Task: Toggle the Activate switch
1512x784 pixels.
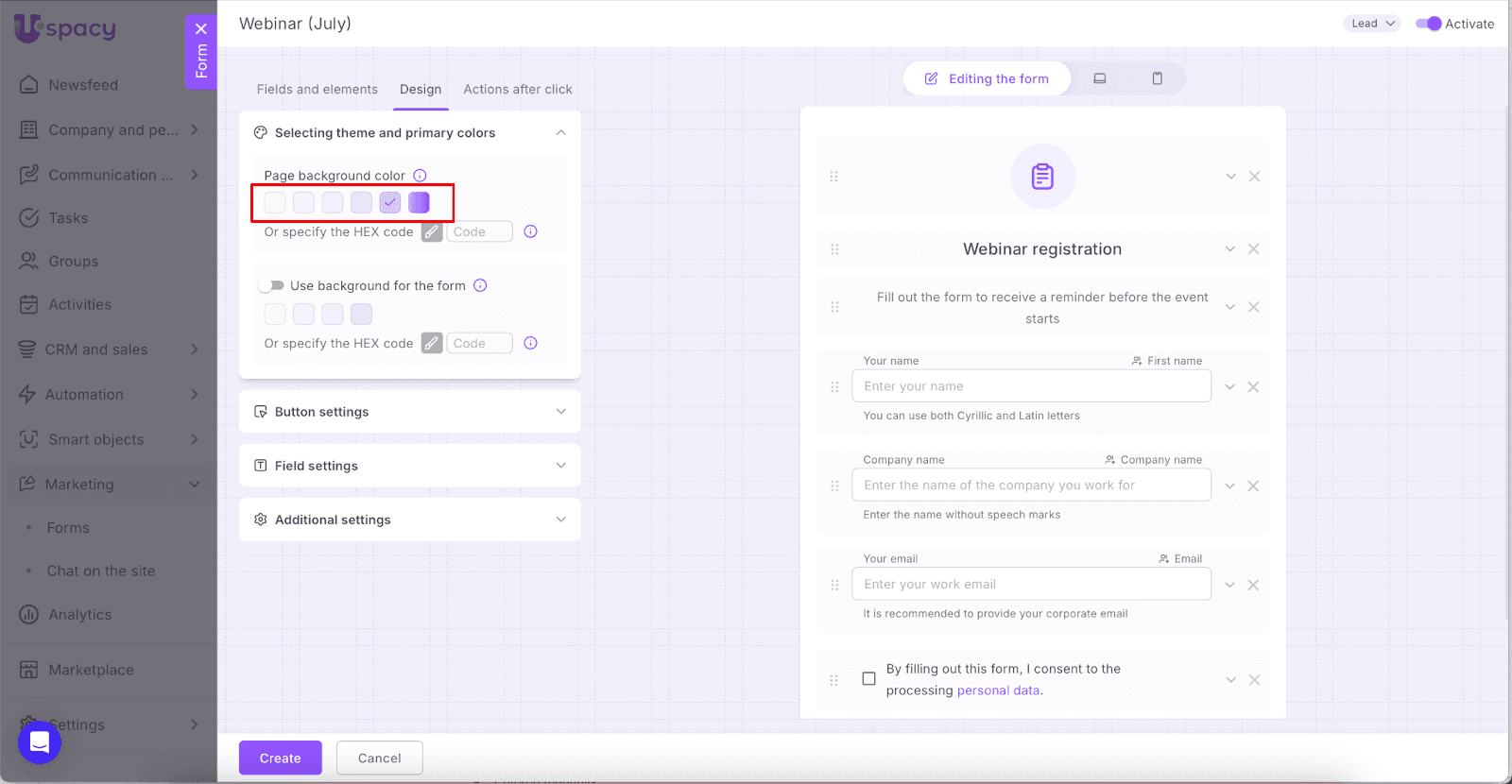Action: coord(1428,24)
